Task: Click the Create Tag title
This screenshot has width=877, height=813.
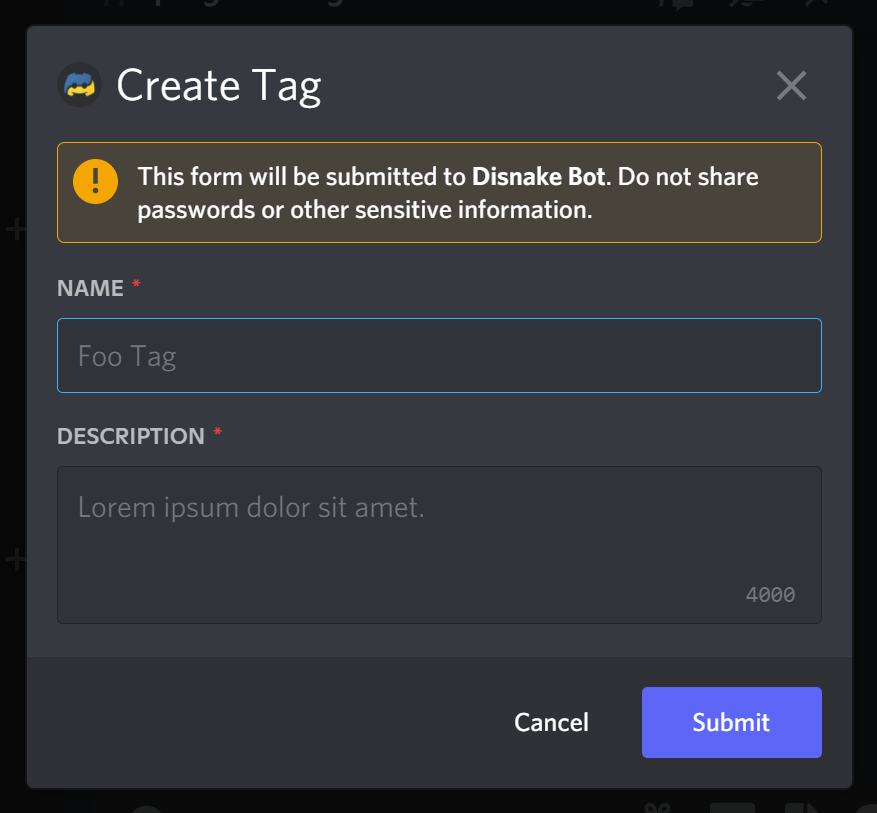Action: [x=219, y=85]
